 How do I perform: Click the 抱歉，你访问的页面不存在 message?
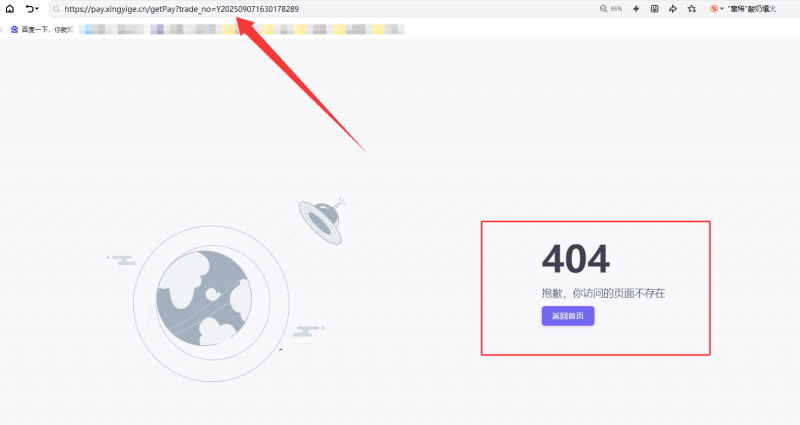603,293
